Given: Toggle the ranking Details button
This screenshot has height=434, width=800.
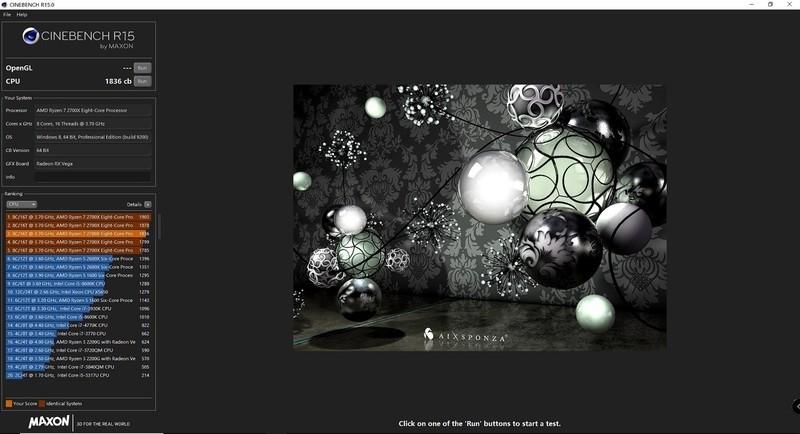Looking at the screenshot, I should (x=147, y=205).
